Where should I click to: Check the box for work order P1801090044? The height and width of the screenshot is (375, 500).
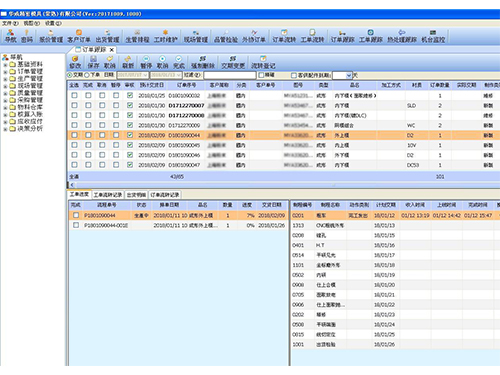tap(76, 215)
